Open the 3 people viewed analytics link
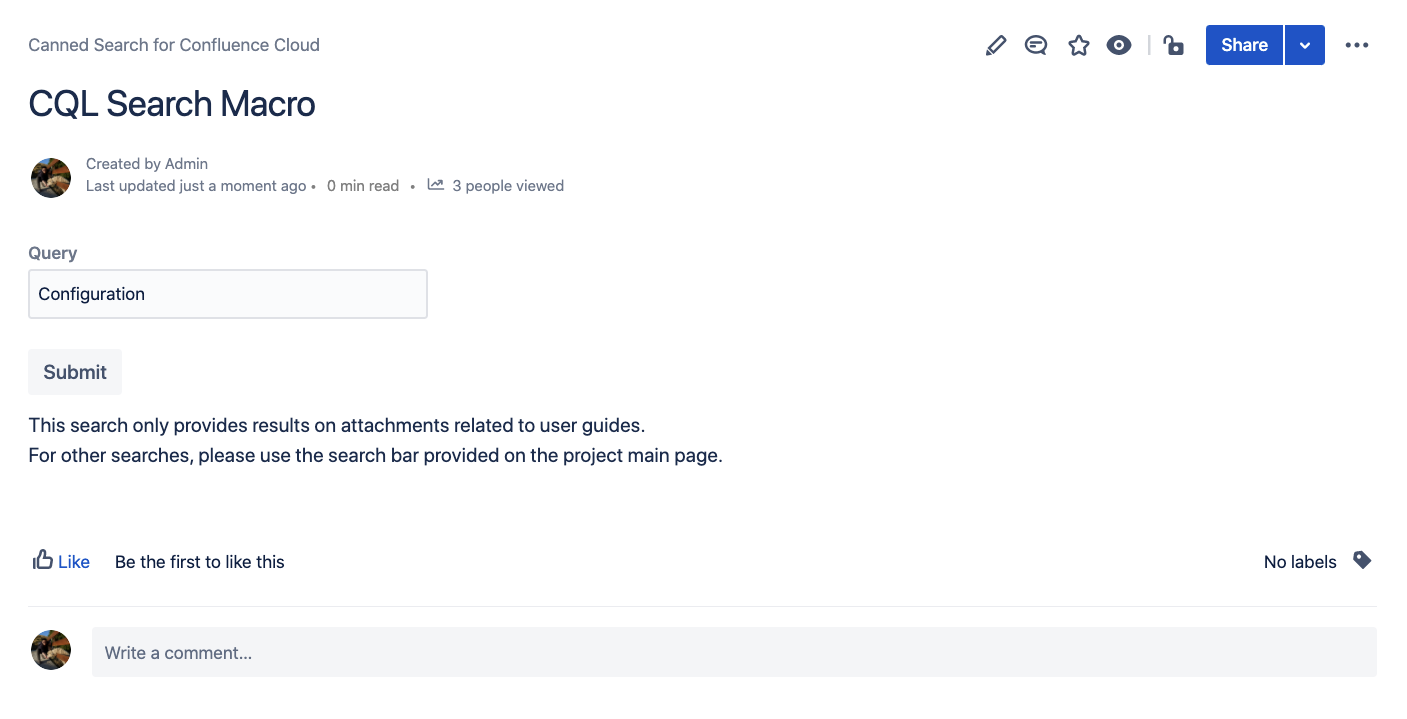 pyautogui.click(x=508, y=186)
